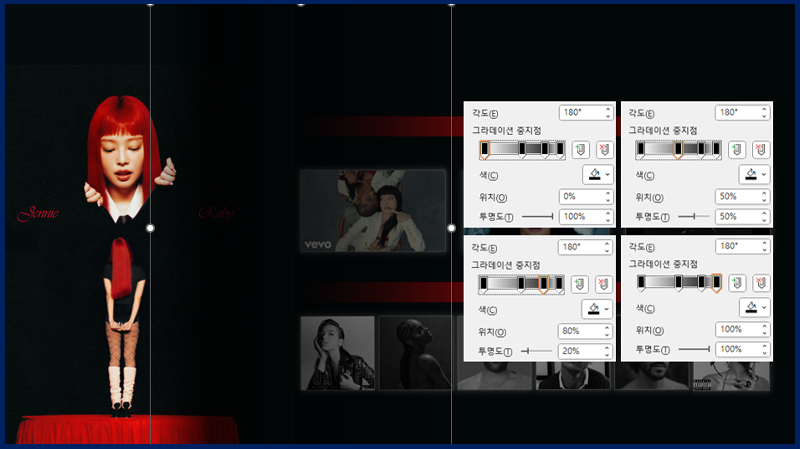
Task: Click the "Jennie" script text
Action: [38, 213]
